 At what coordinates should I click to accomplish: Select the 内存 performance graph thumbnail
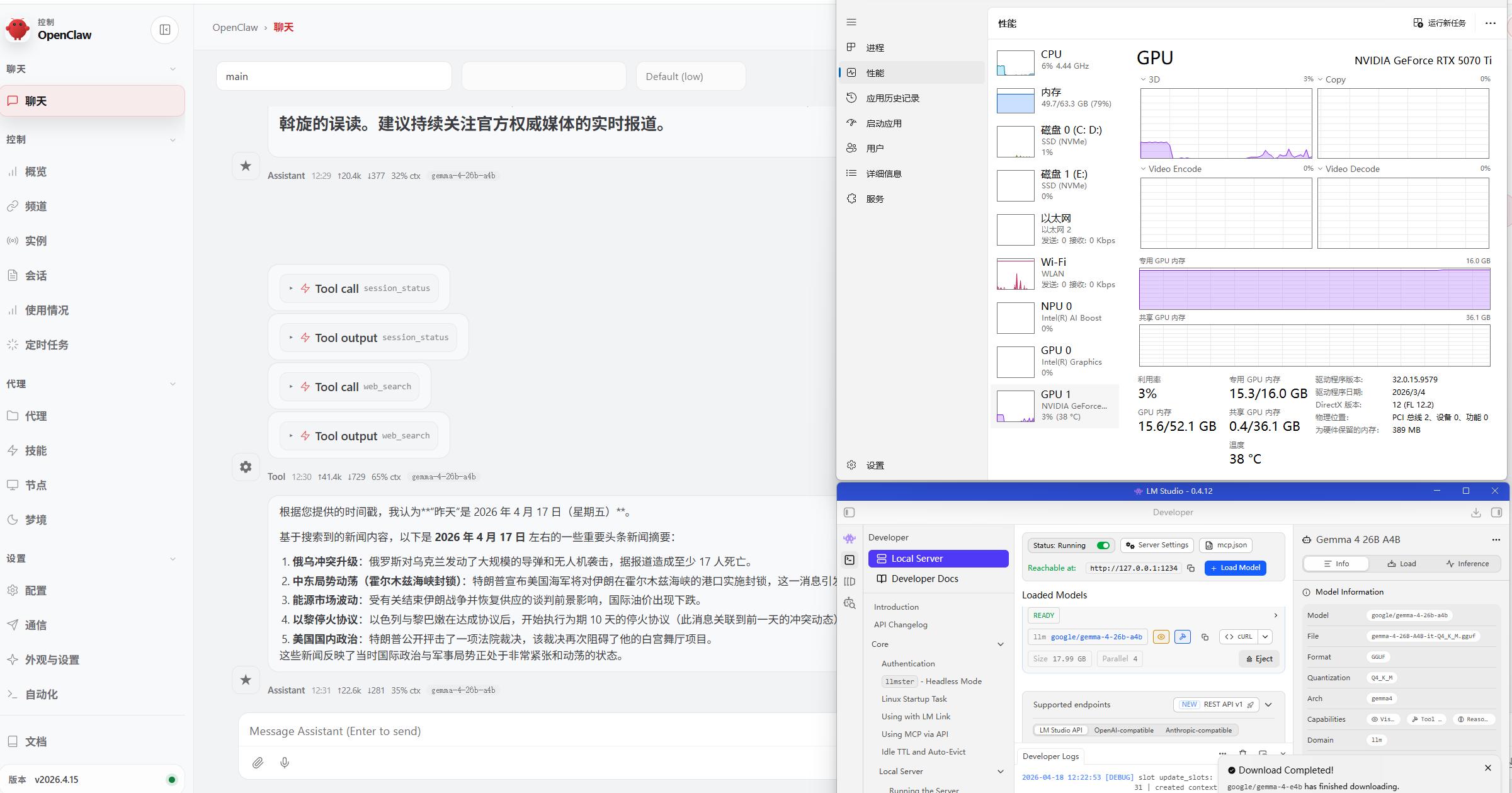coord(1015,101)
